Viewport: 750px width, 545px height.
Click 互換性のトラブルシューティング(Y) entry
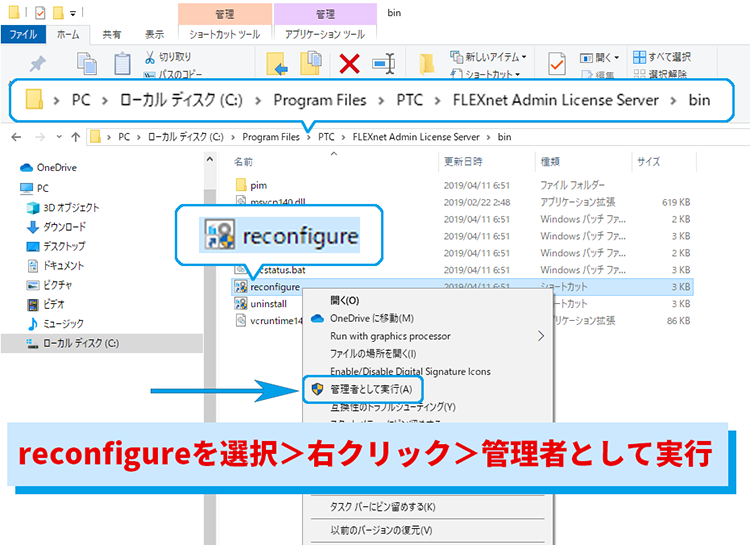point(393,407)
